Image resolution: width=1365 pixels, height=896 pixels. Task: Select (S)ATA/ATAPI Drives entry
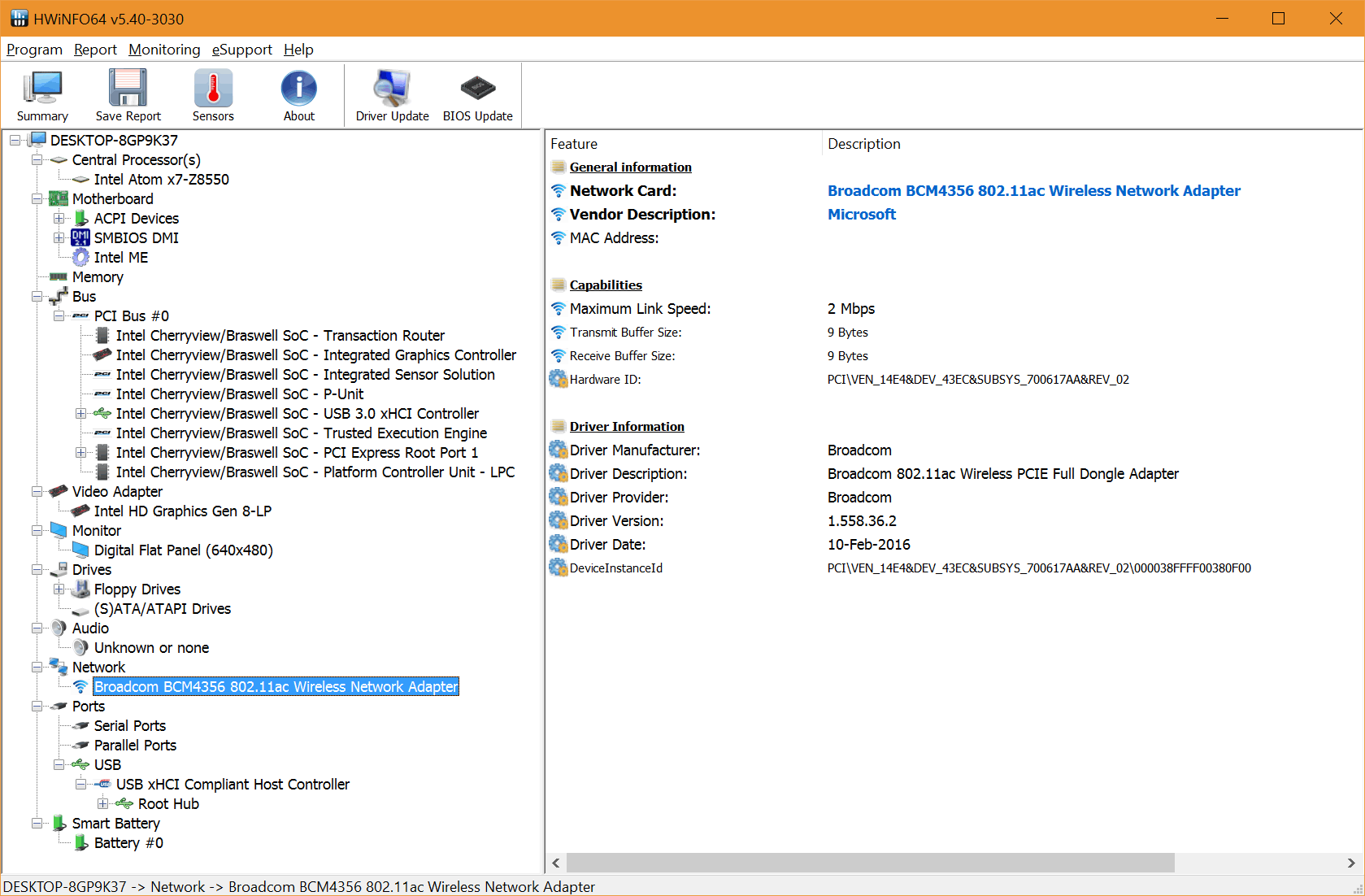pos(162,608)
